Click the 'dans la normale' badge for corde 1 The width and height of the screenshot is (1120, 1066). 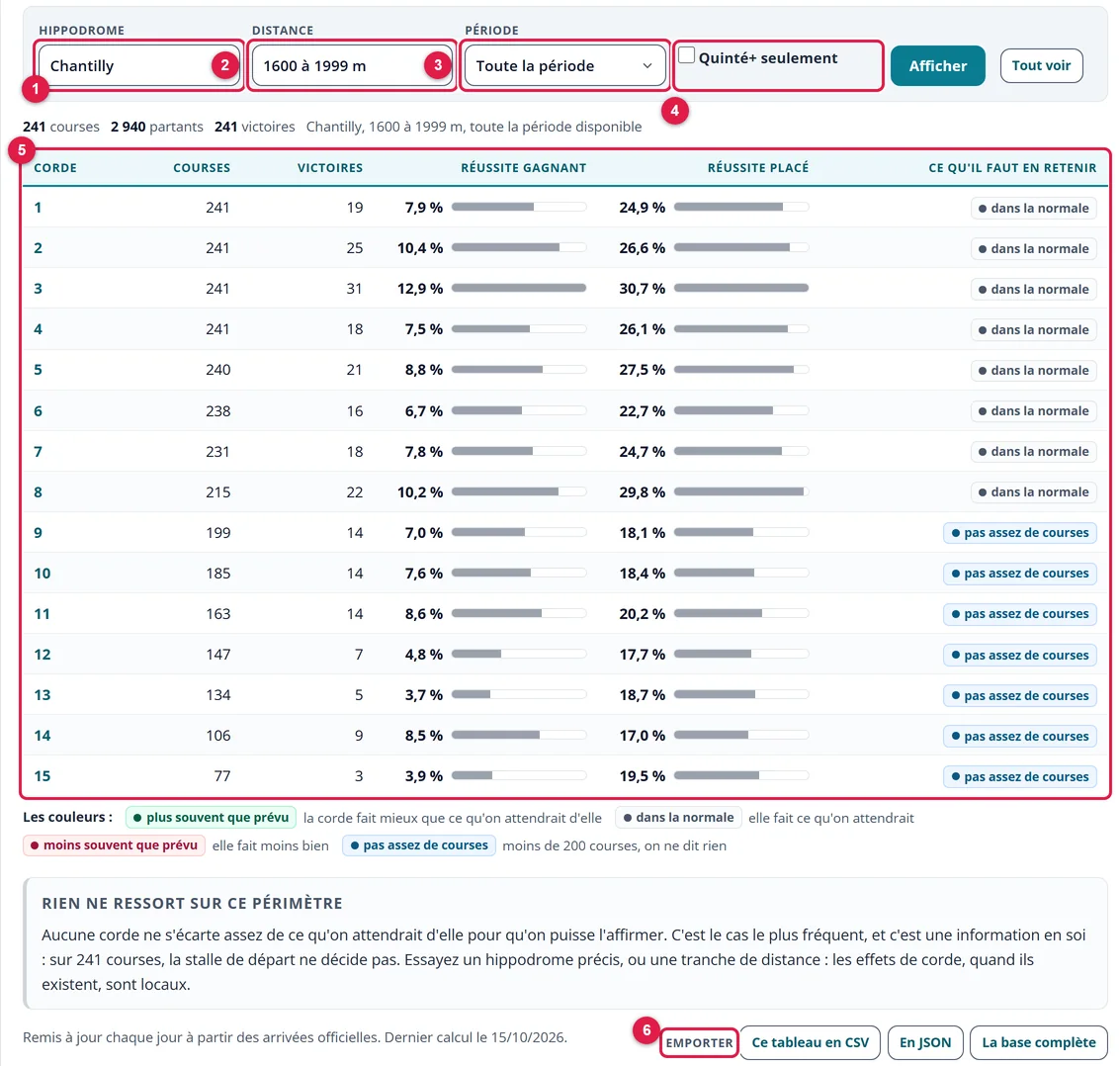tap(1034, 208)
